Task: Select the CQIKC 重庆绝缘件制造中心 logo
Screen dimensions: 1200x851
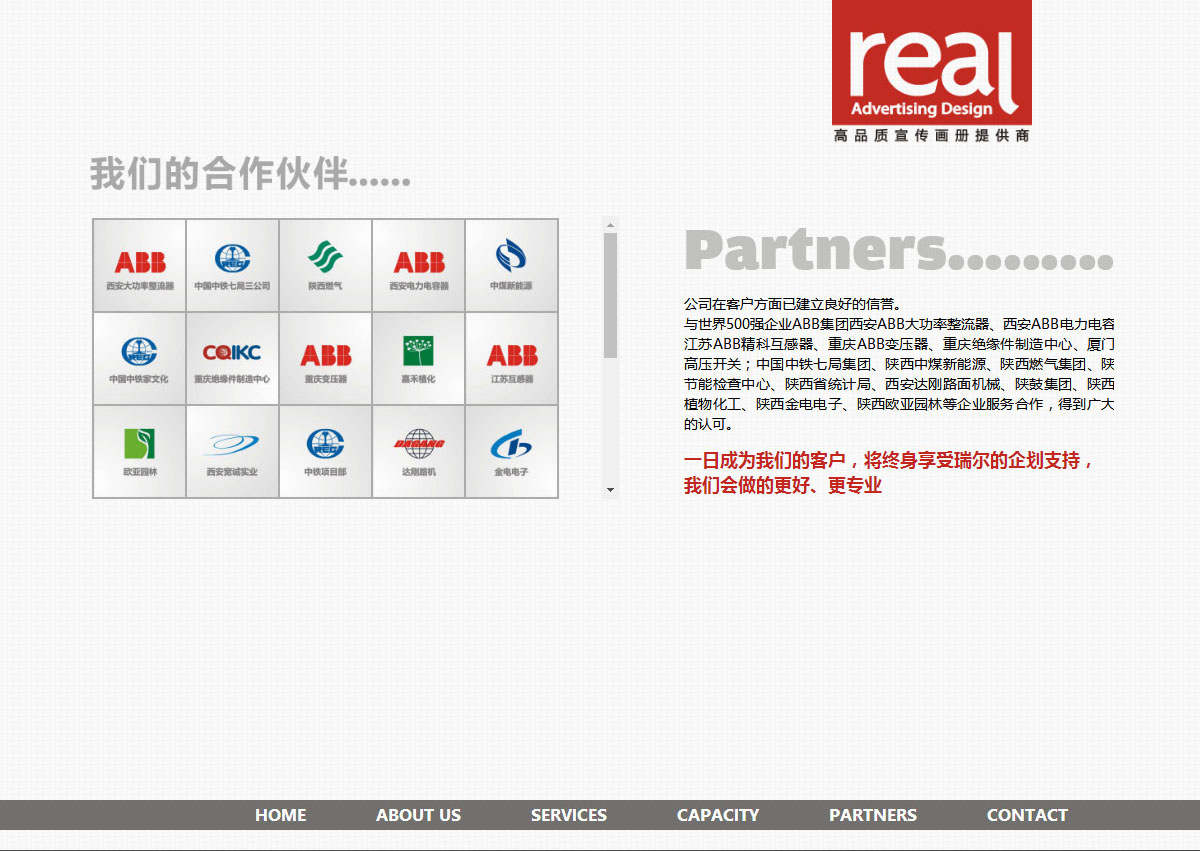Action: [x=233, y=359]
